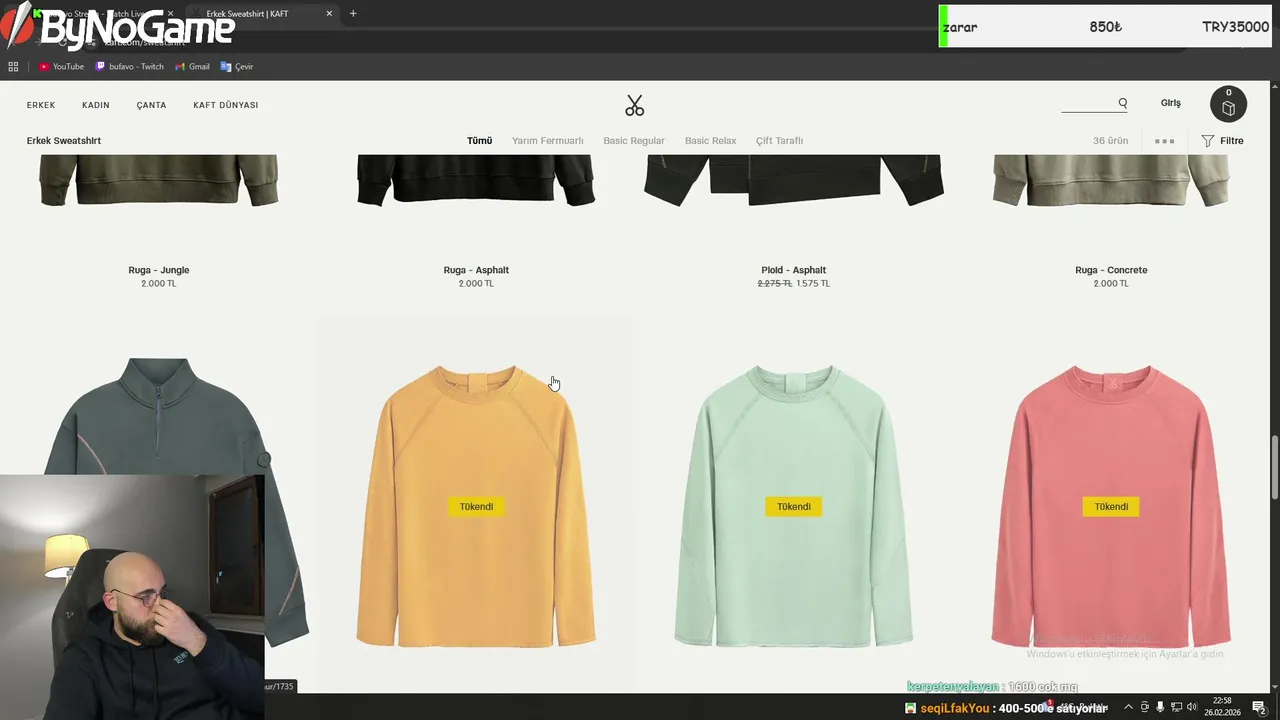The image size is (1280, 720).
Task: Open the Gmail bookmark
Action: pyautogui.click(x=192, y=67)
